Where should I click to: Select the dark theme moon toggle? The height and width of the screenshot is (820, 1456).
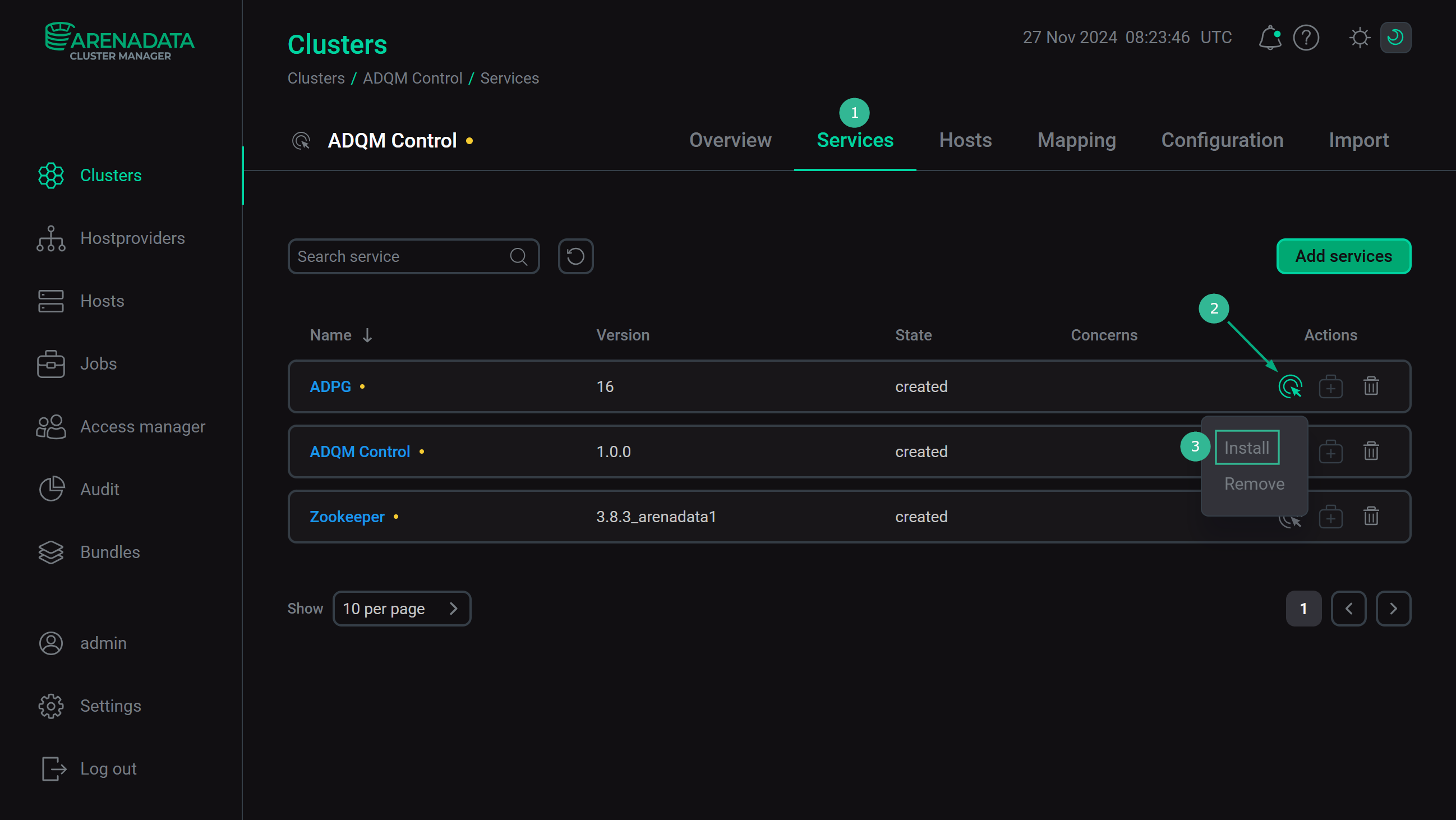click(x=1395, y=38)
